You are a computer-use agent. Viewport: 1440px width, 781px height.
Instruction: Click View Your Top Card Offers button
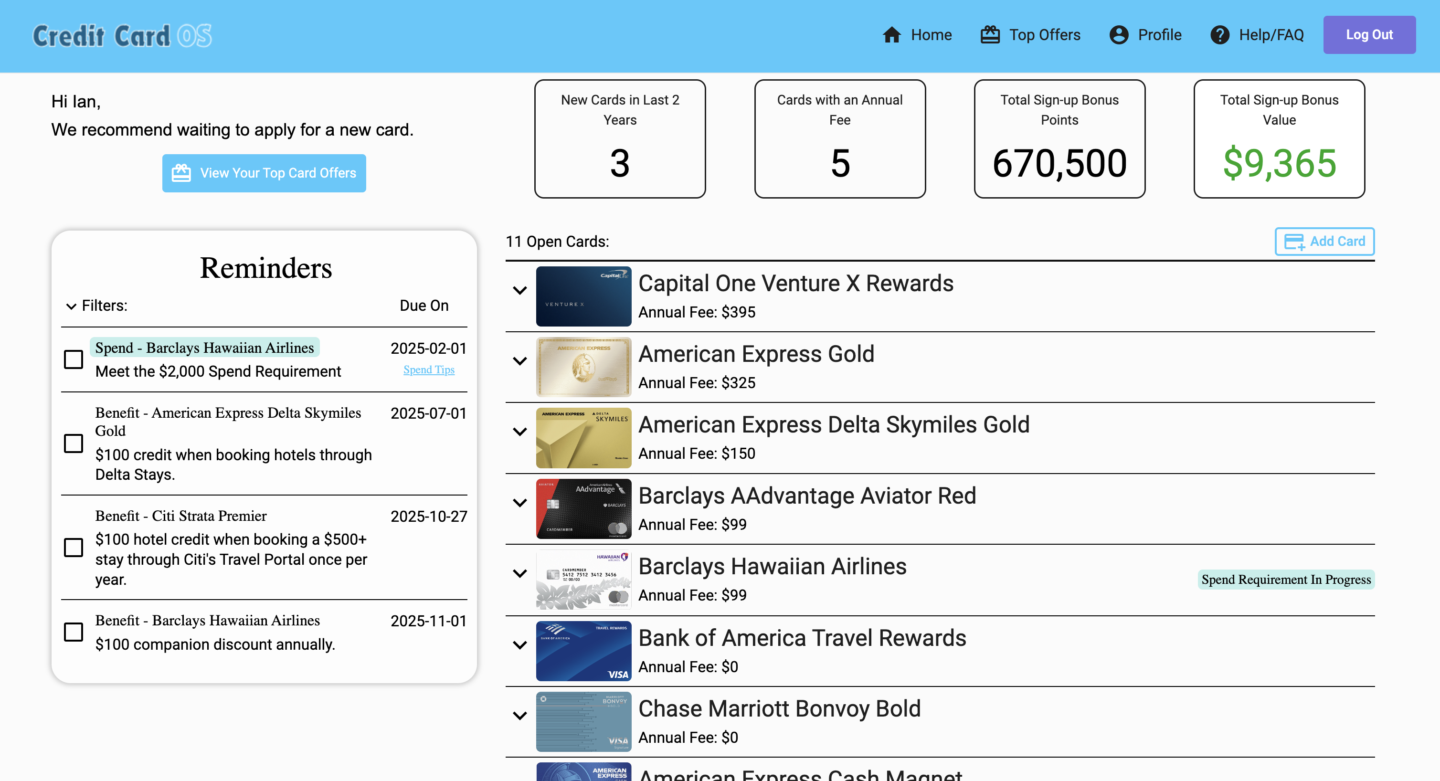[264, 173]
